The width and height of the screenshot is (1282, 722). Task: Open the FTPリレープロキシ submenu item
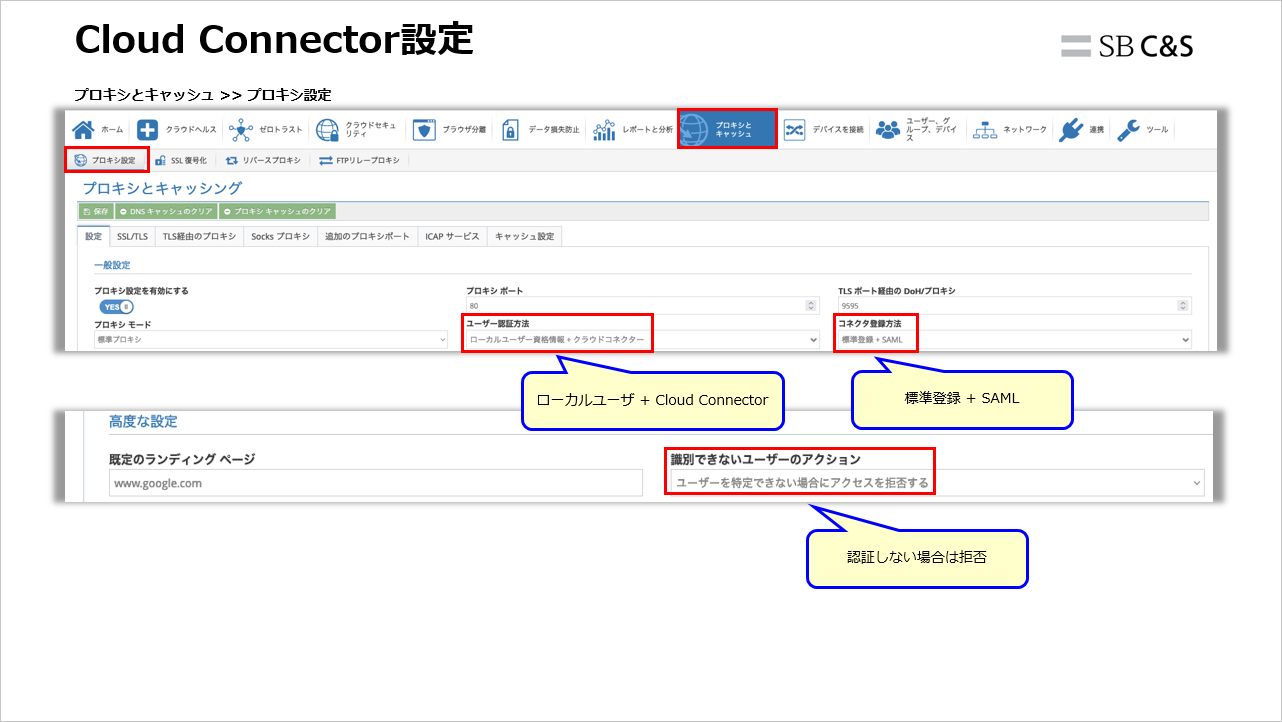click(359, 160)
